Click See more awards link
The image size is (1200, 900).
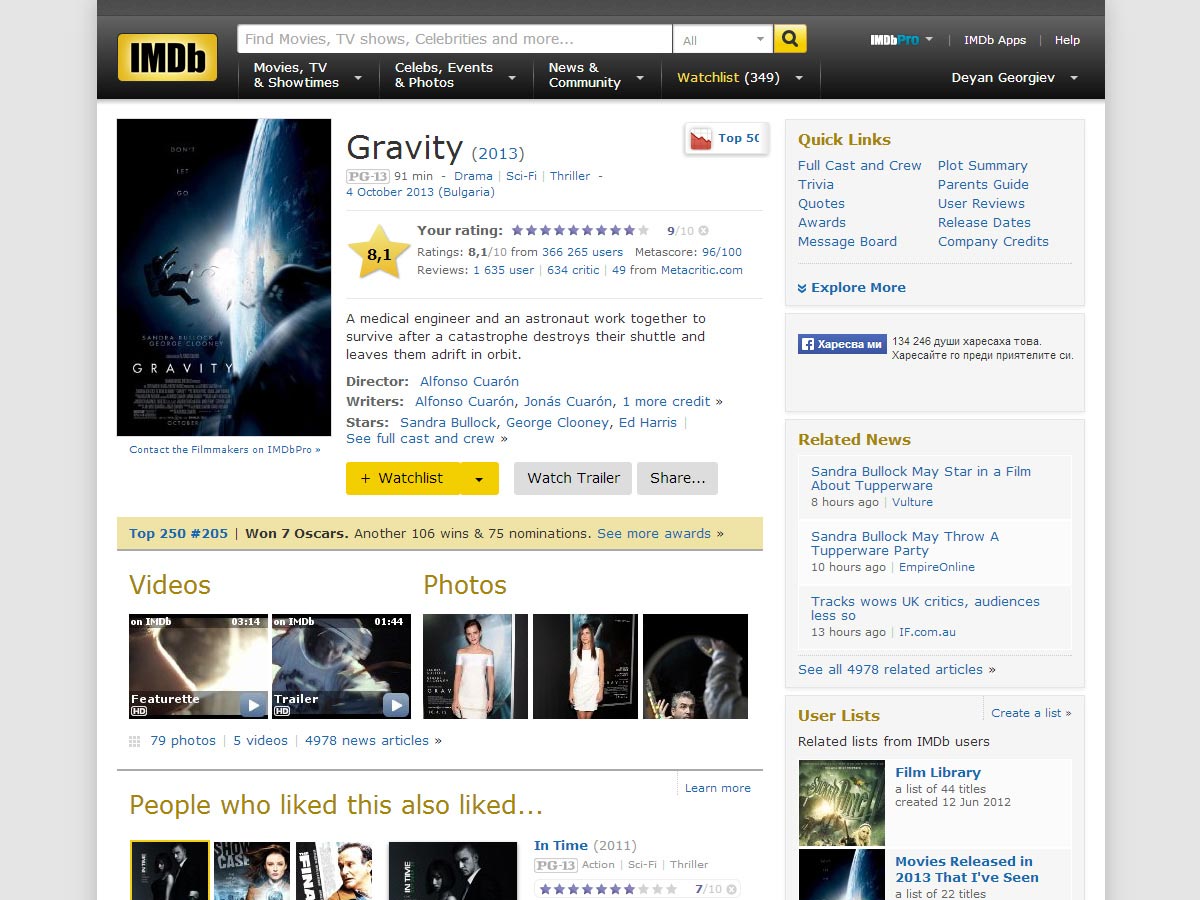click(x=654, y=534)
